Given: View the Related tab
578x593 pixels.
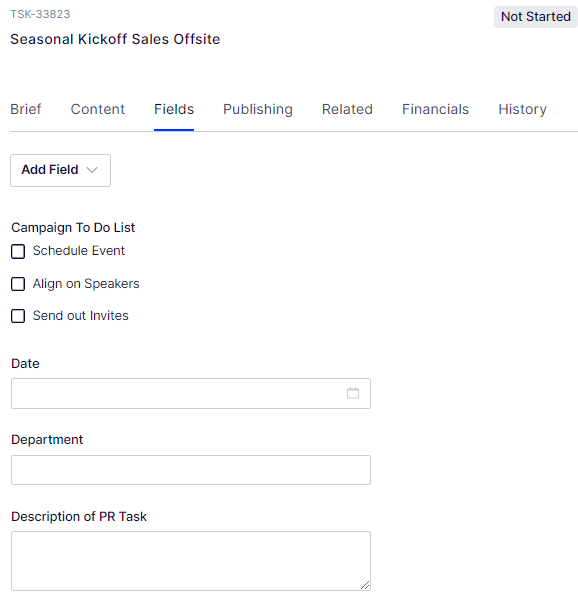Looking at the screenshot, I should point(347,109).
